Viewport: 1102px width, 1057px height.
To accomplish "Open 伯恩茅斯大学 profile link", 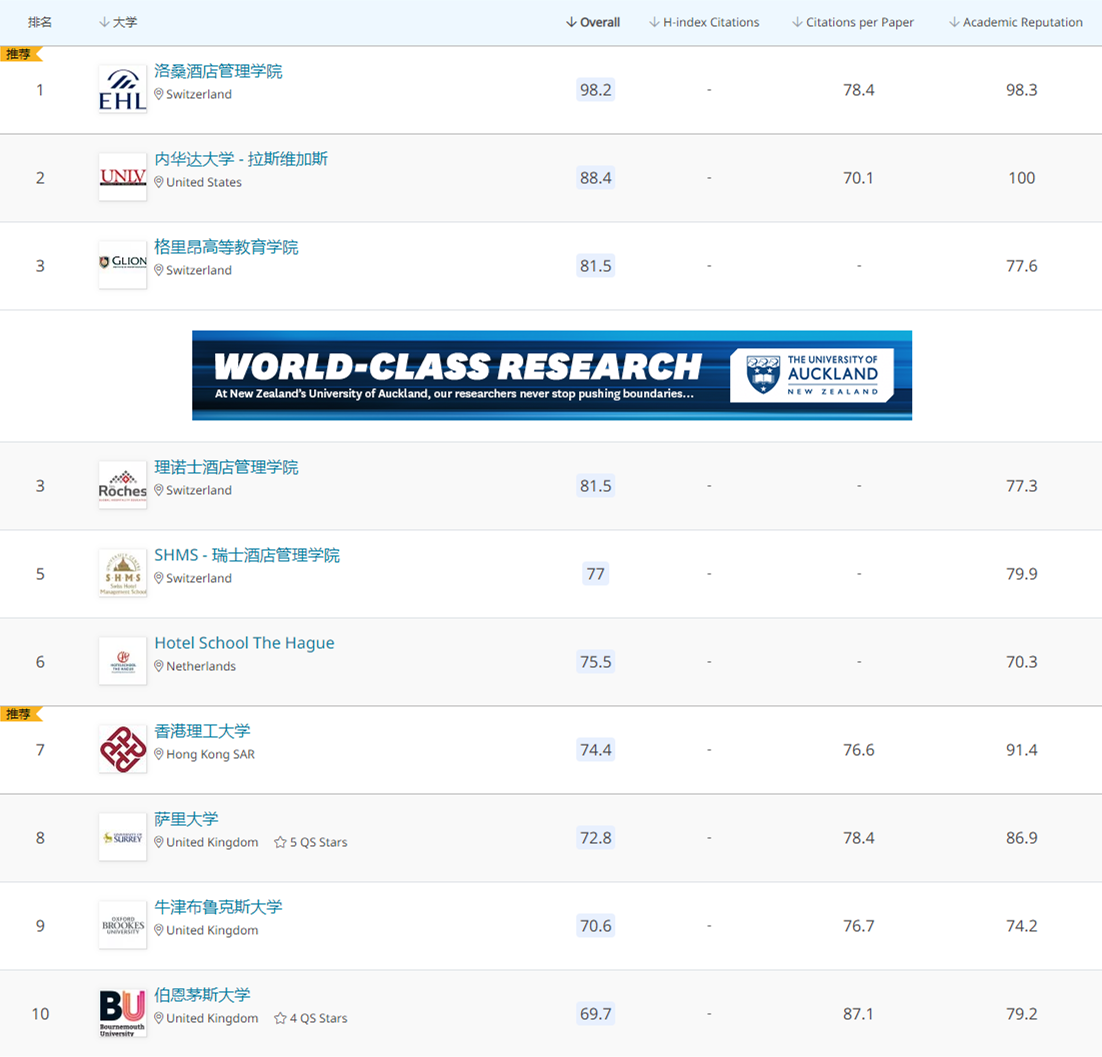I will click(x=202, y=994).
